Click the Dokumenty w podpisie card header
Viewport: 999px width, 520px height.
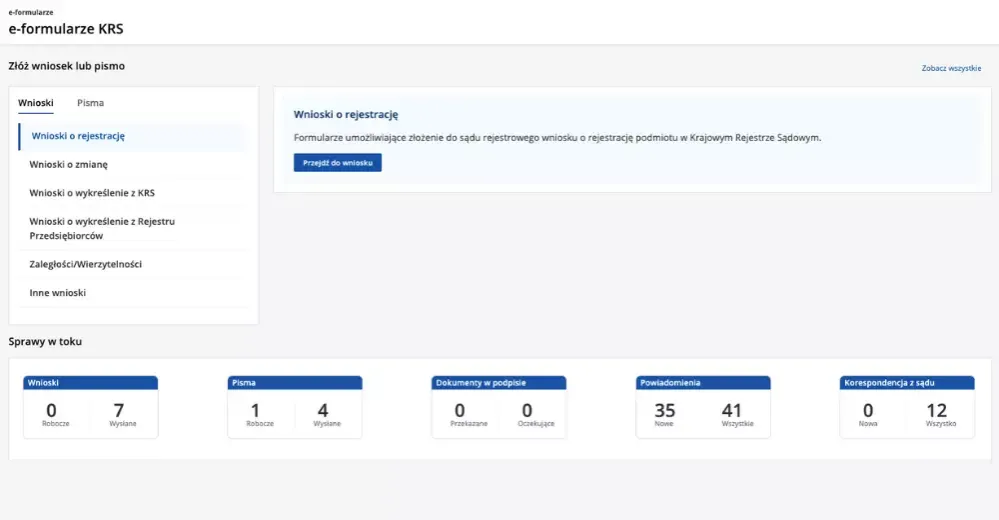pyautogui.click(x=499, y=382)
